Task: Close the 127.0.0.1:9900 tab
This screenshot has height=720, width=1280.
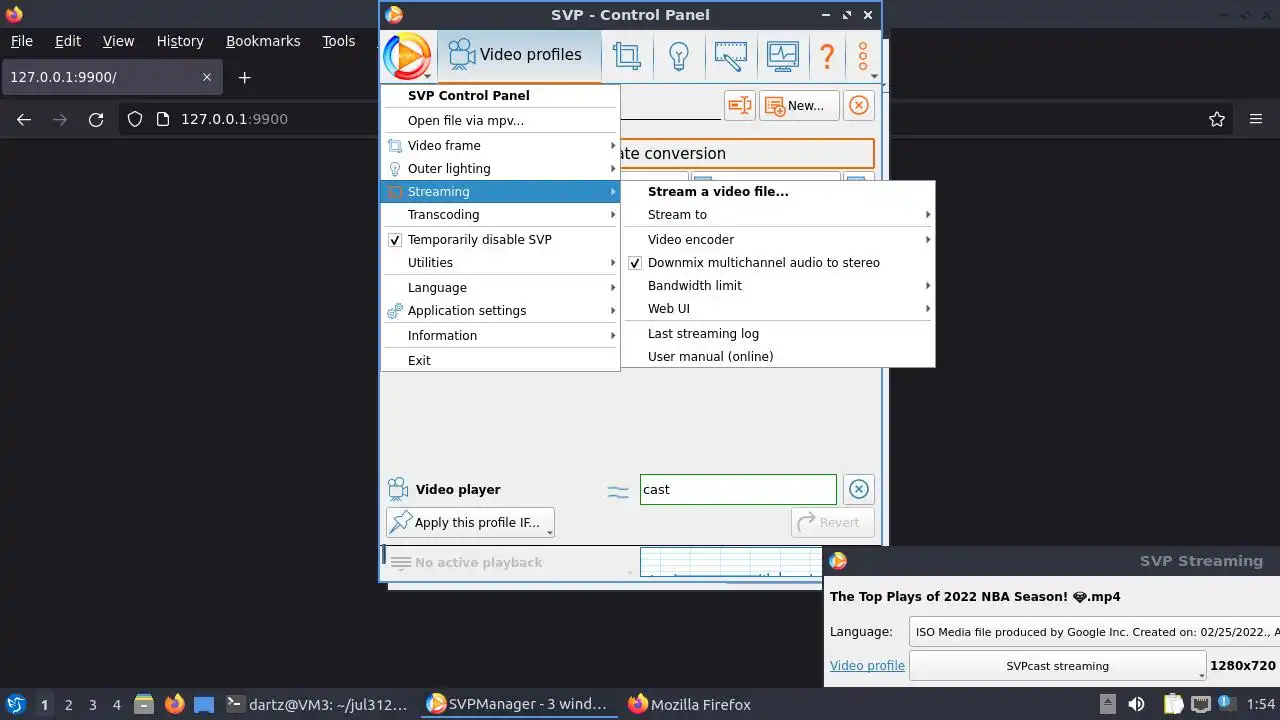Action: [x=207, y=77]
